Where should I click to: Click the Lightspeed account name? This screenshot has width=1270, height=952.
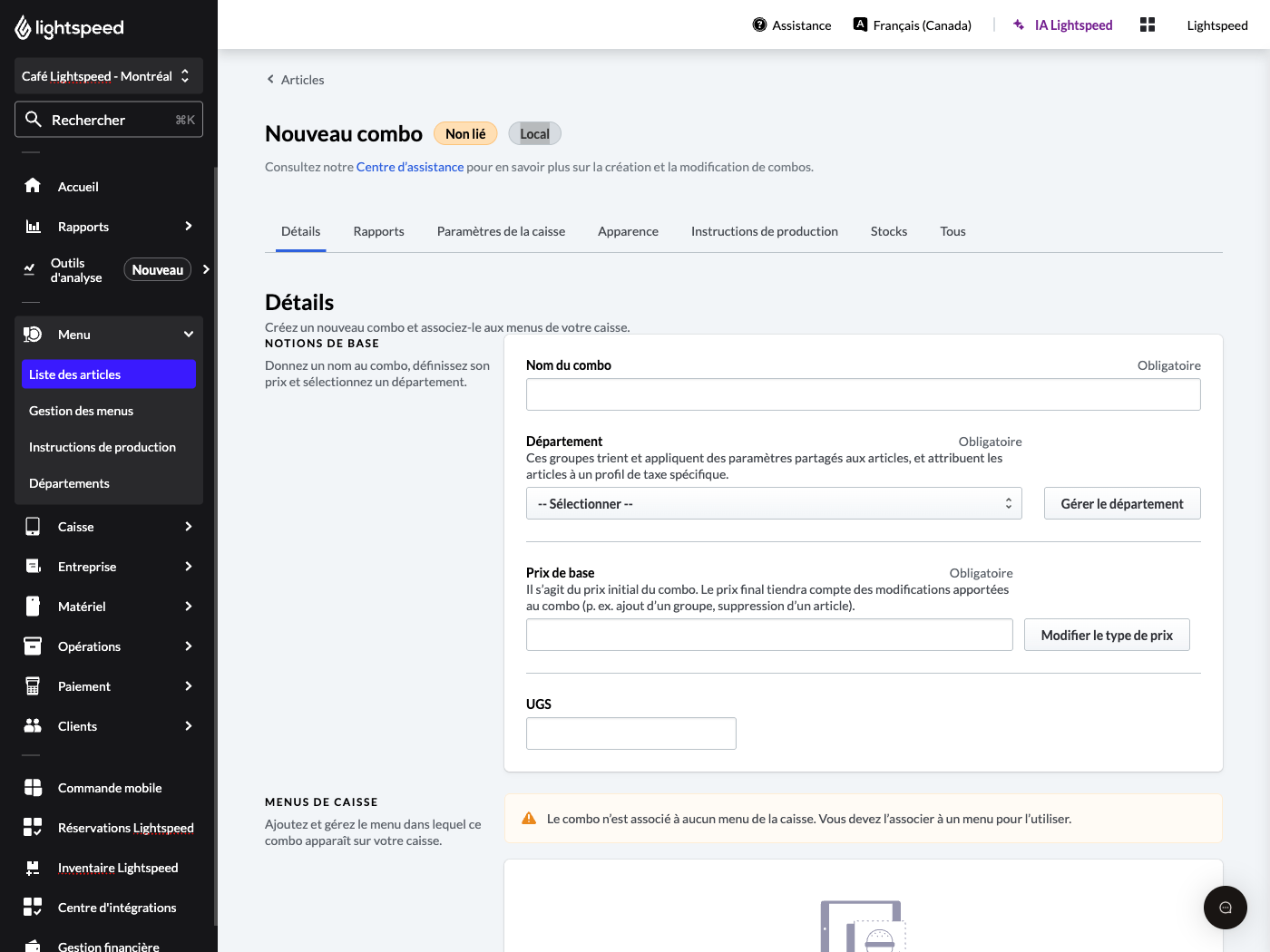(1217, 25)
